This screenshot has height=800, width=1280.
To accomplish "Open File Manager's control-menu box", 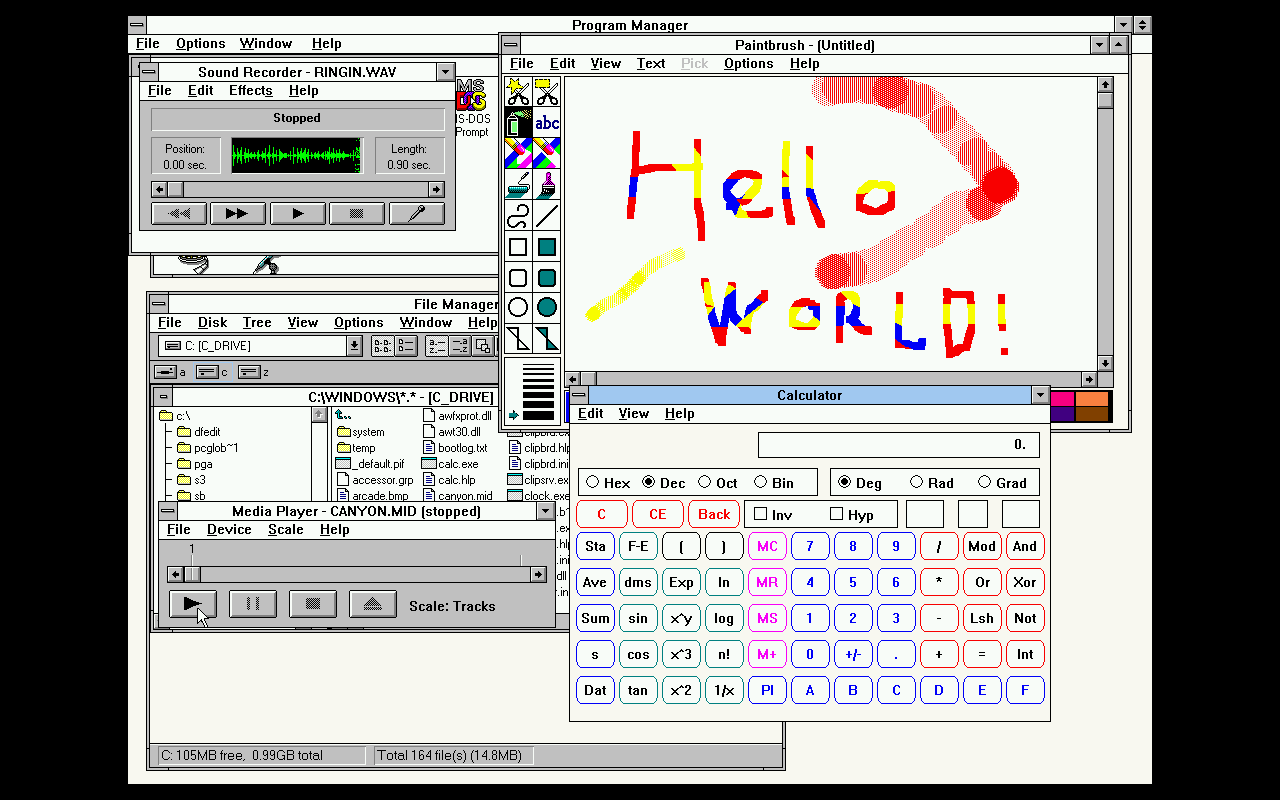I will tap(160, 304).
